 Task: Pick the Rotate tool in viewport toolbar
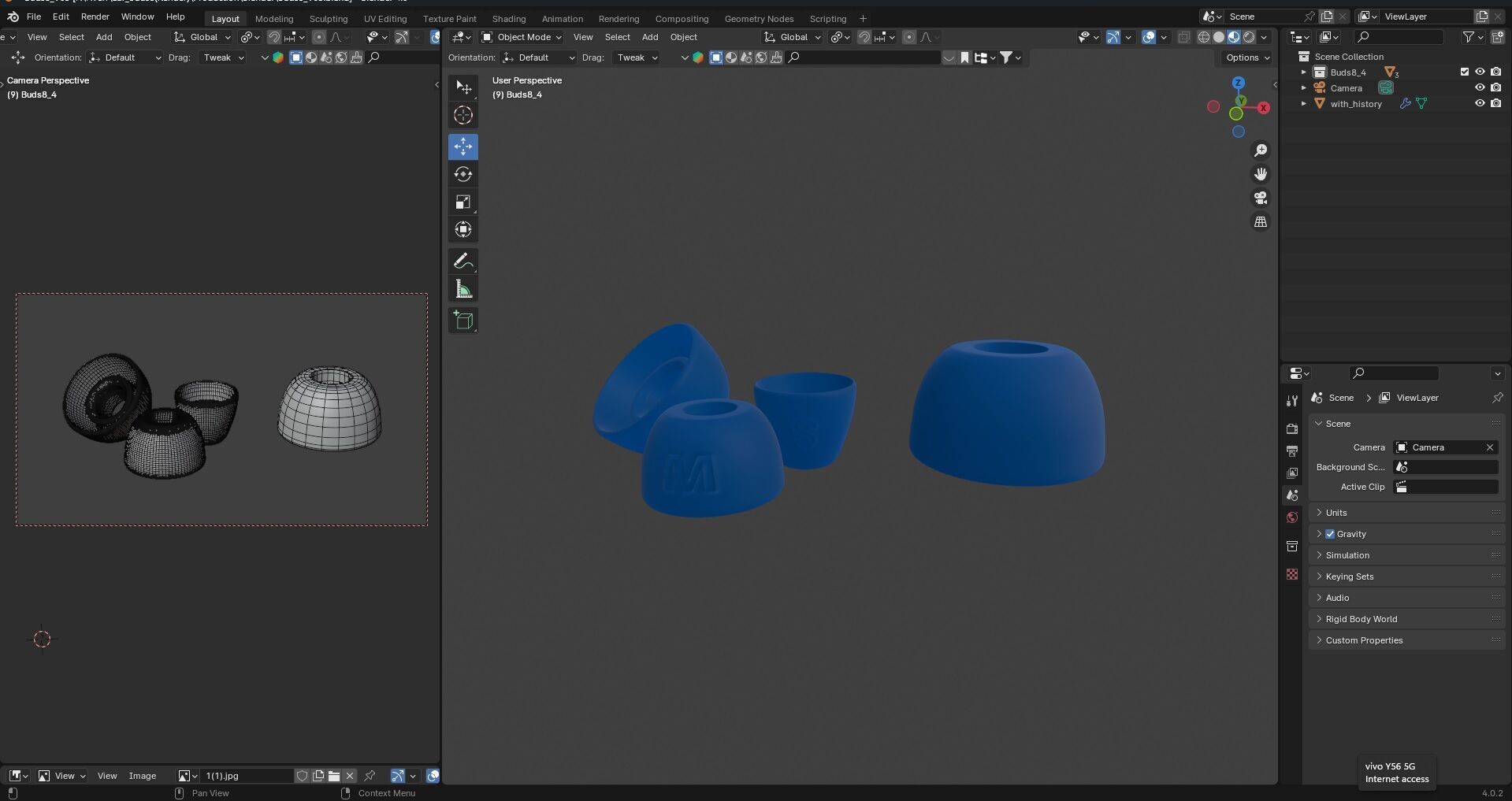coord(463,174)
